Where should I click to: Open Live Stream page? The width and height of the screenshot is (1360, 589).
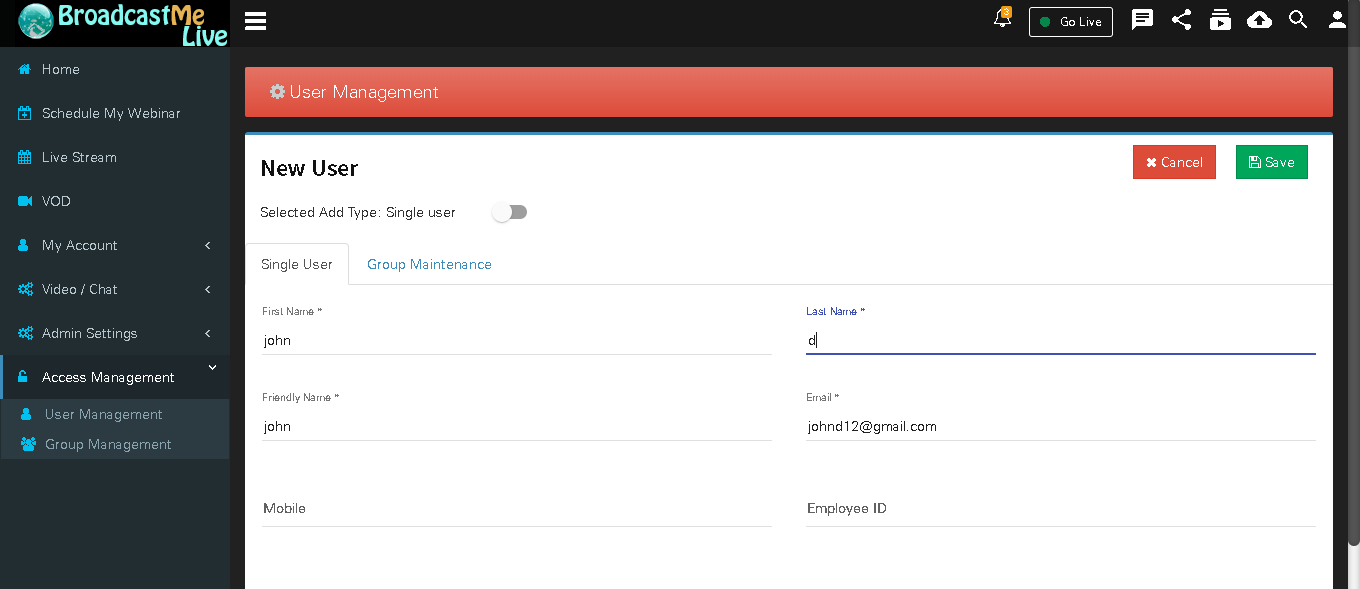(x=115, y=157)
